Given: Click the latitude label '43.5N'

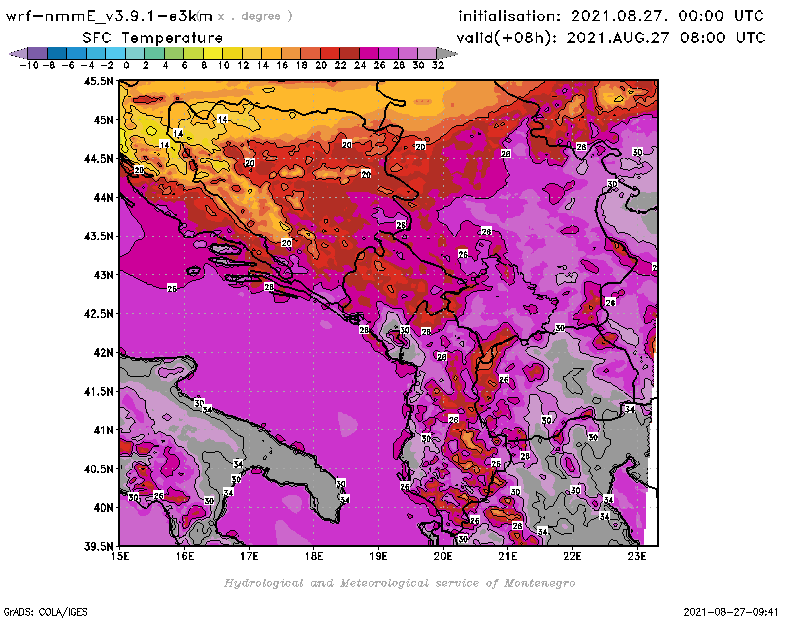Looking at the screenshot, I should pos(98,236).
